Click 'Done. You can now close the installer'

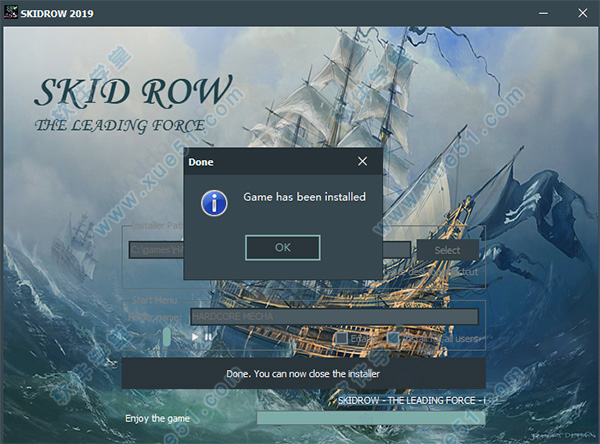pos(303,373)
